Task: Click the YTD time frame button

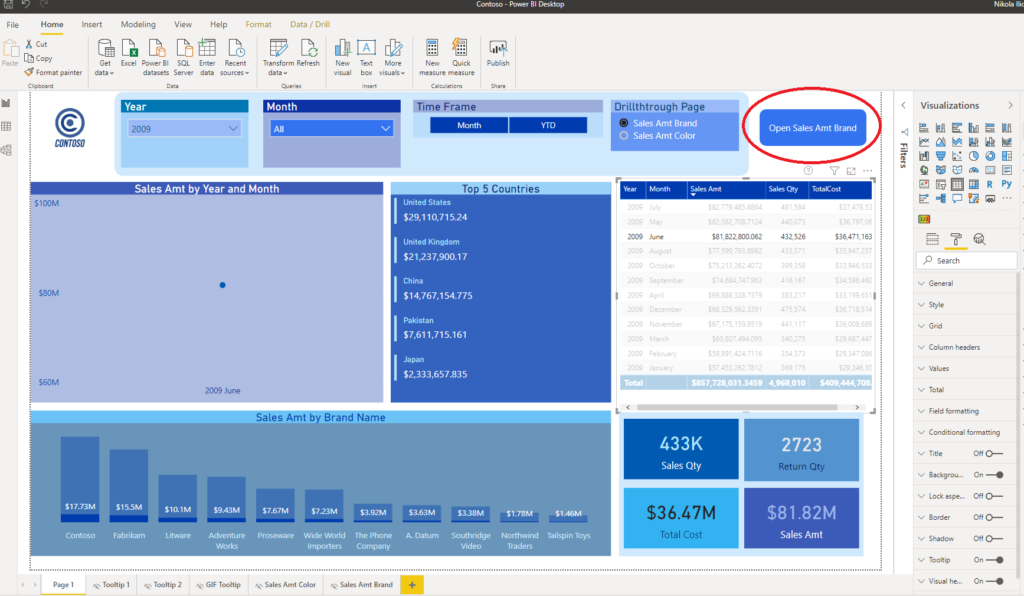Action: (x=548, y=125)
